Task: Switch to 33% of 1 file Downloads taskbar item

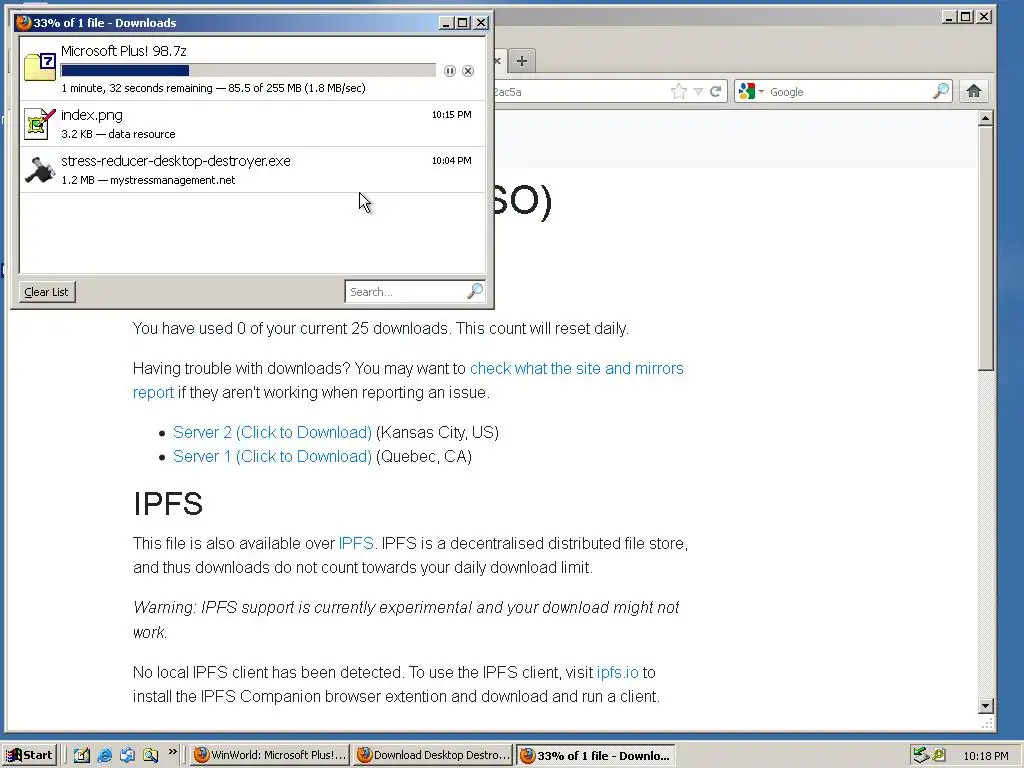Action: (x=596, y=756)
